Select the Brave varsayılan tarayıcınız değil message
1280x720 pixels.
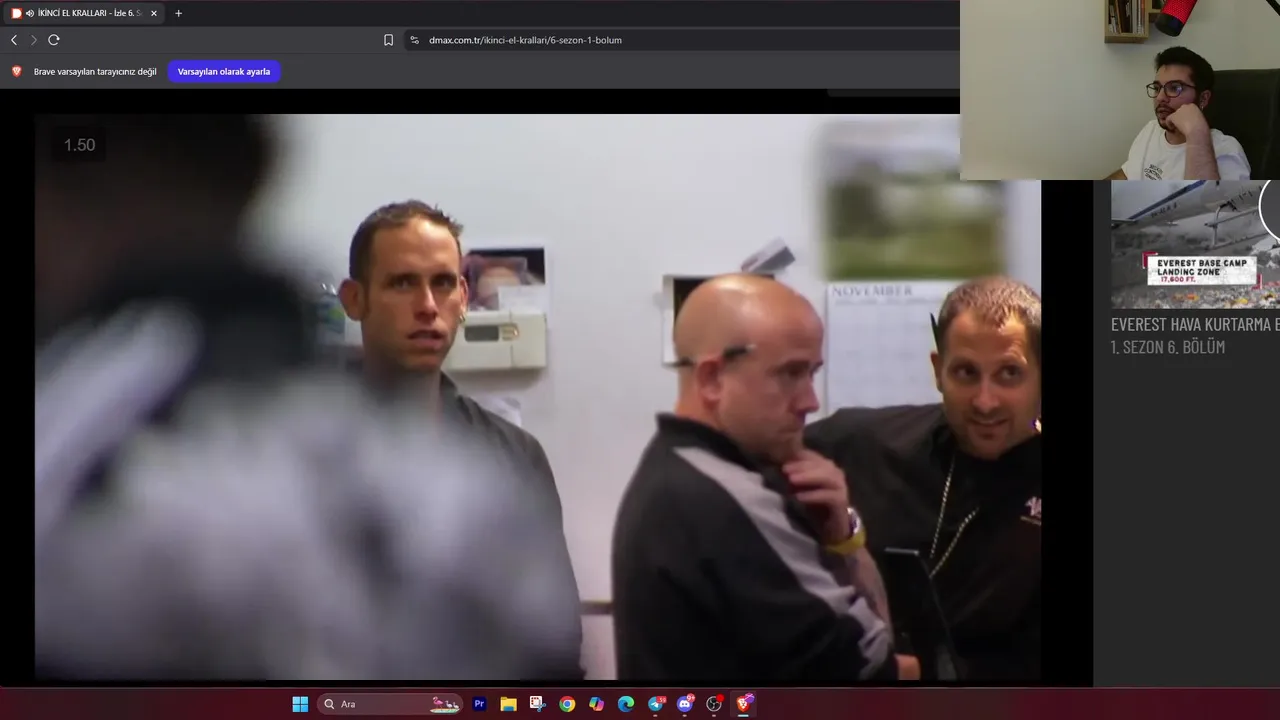95,71
